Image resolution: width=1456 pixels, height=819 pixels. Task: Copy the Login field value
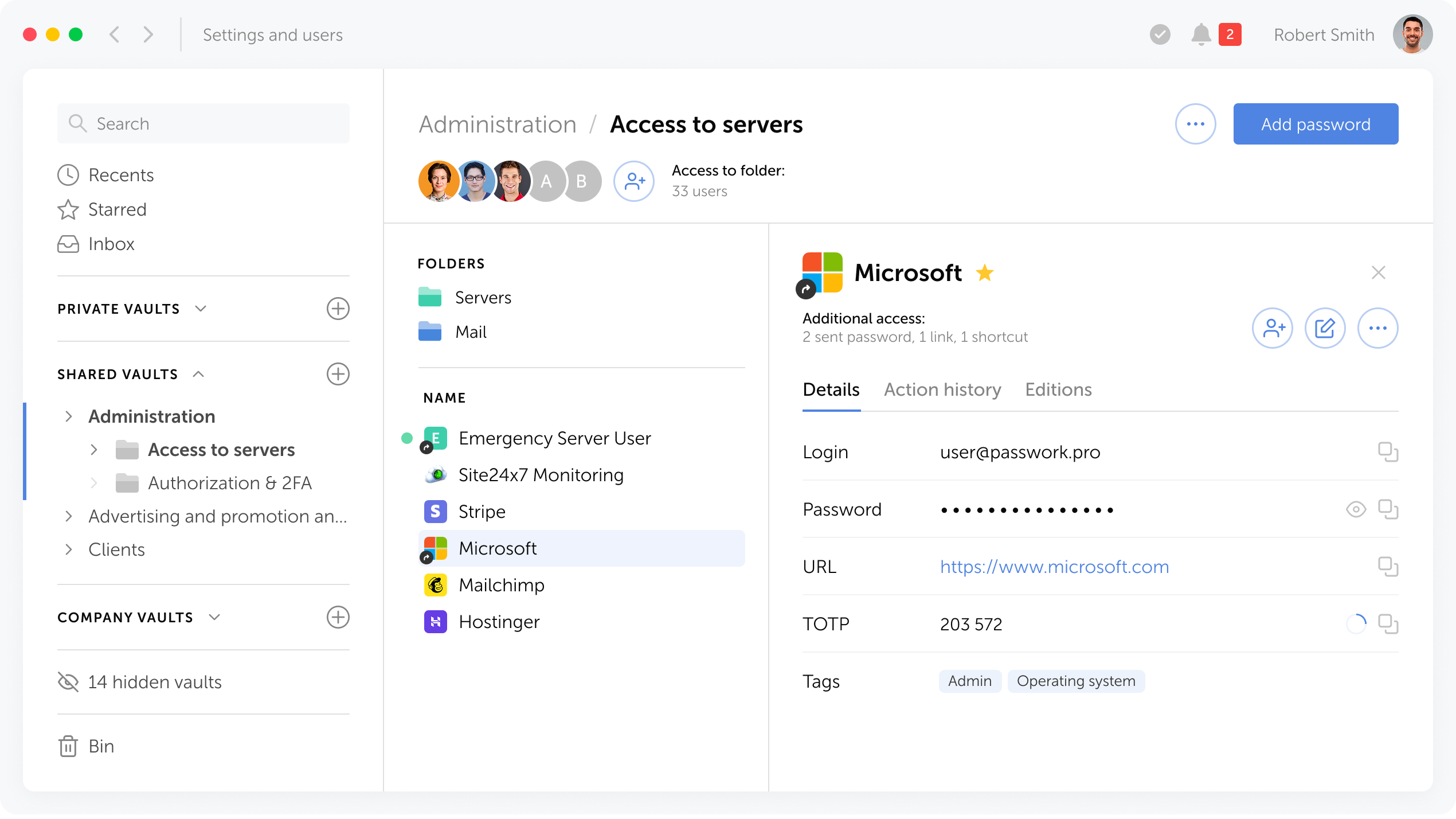pyautogui.click(x=1388, y=452)
